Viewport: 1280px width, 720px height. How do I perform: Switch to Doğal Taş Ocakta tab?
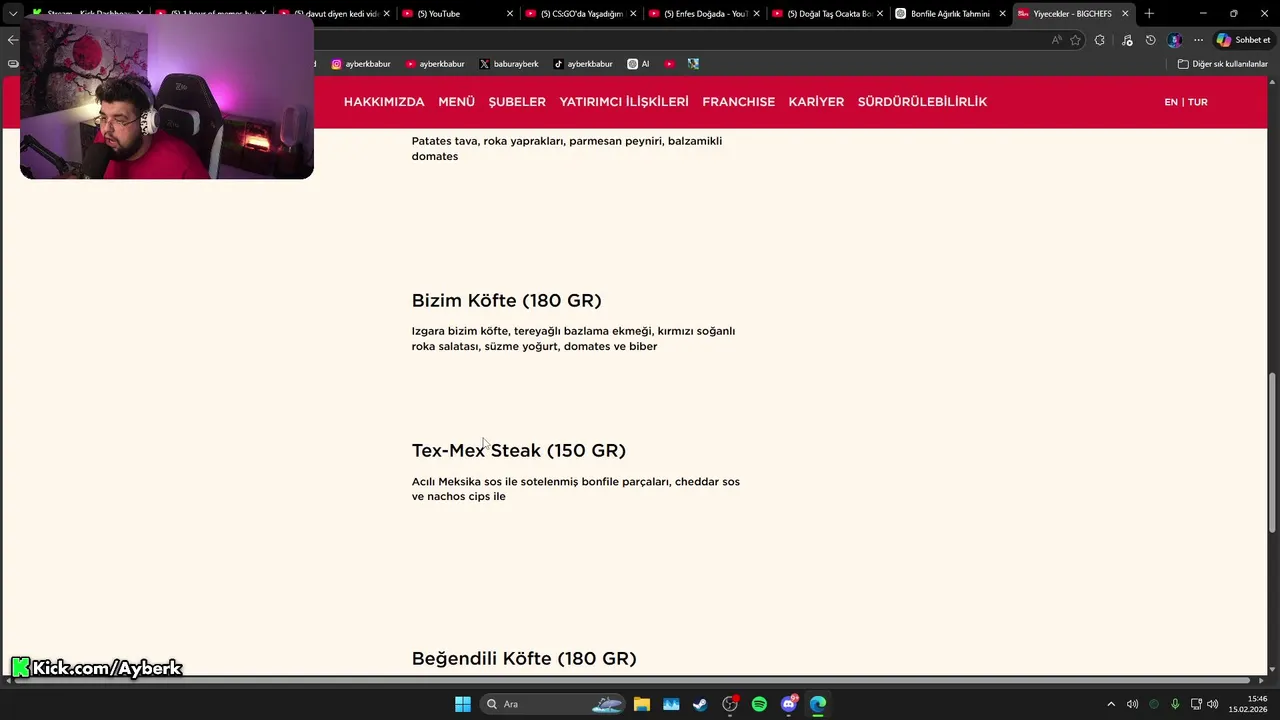(828, 14)
